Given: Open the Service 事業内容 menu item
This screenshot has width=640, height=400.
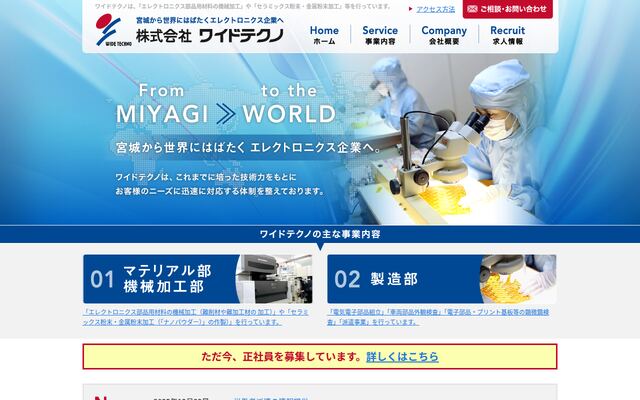Looking at the screenshot, I should coord(380,35).
